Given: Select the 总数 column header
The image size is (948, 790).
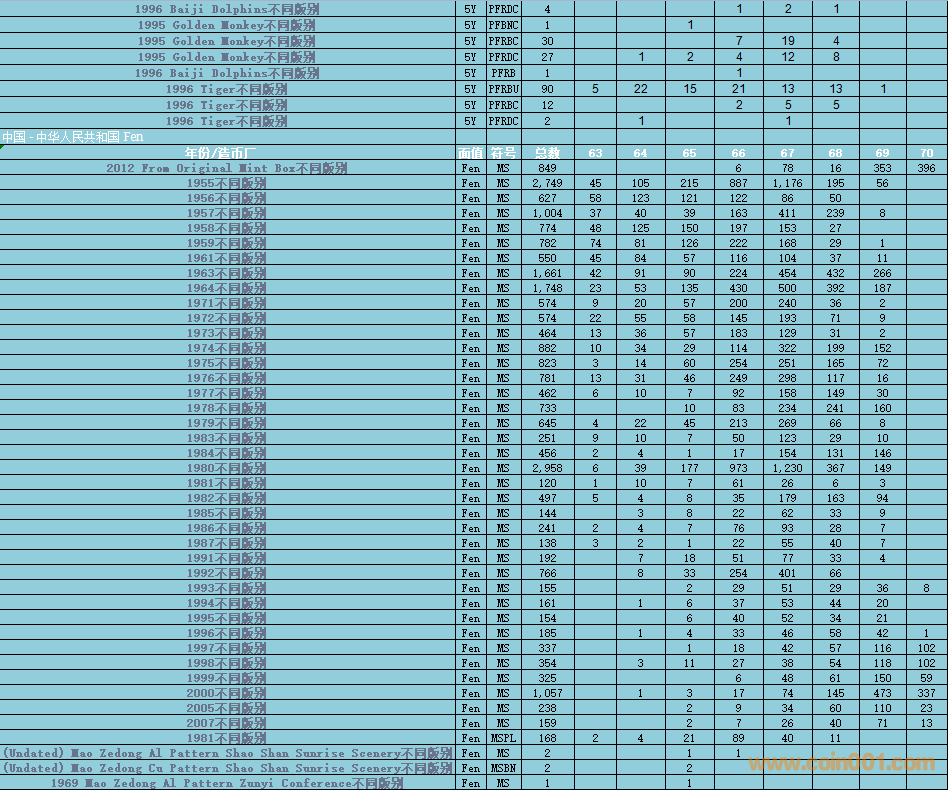Looking at the screenshot, I should 547,153.
